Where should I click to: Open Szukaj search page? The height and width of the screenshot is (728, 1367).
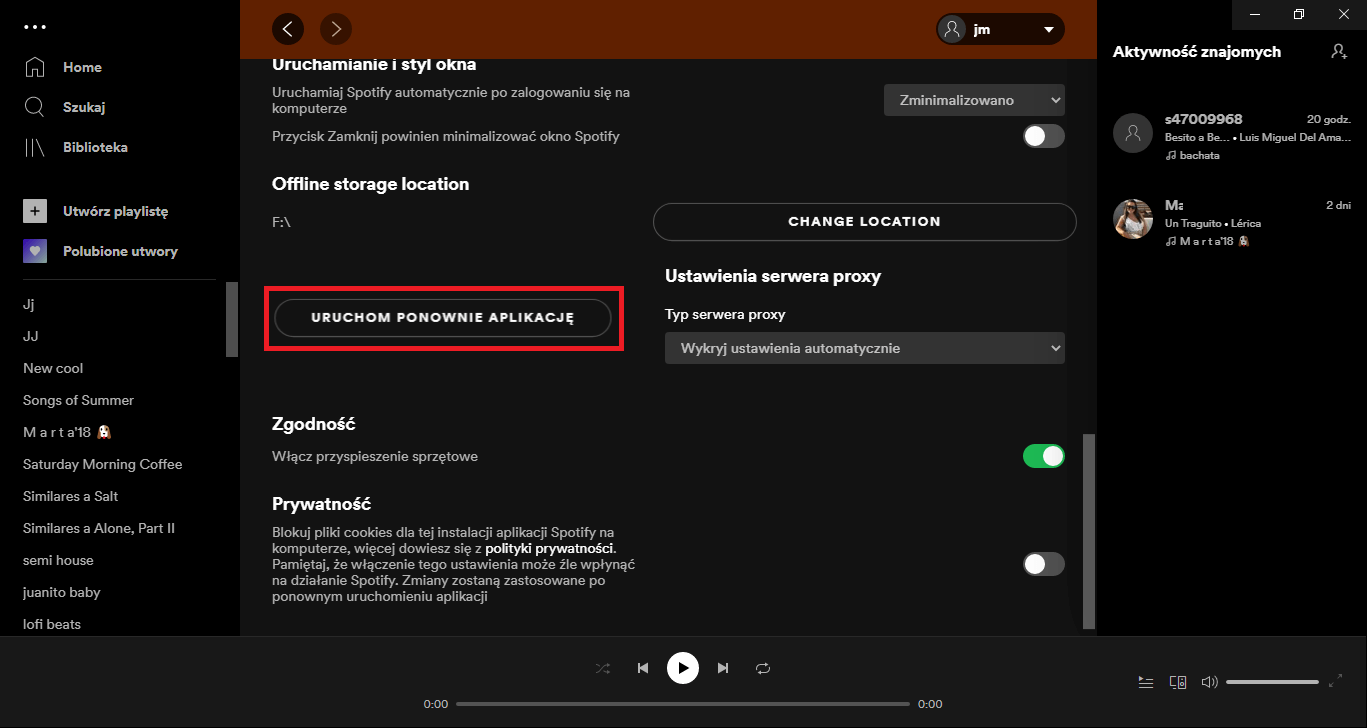84,107
